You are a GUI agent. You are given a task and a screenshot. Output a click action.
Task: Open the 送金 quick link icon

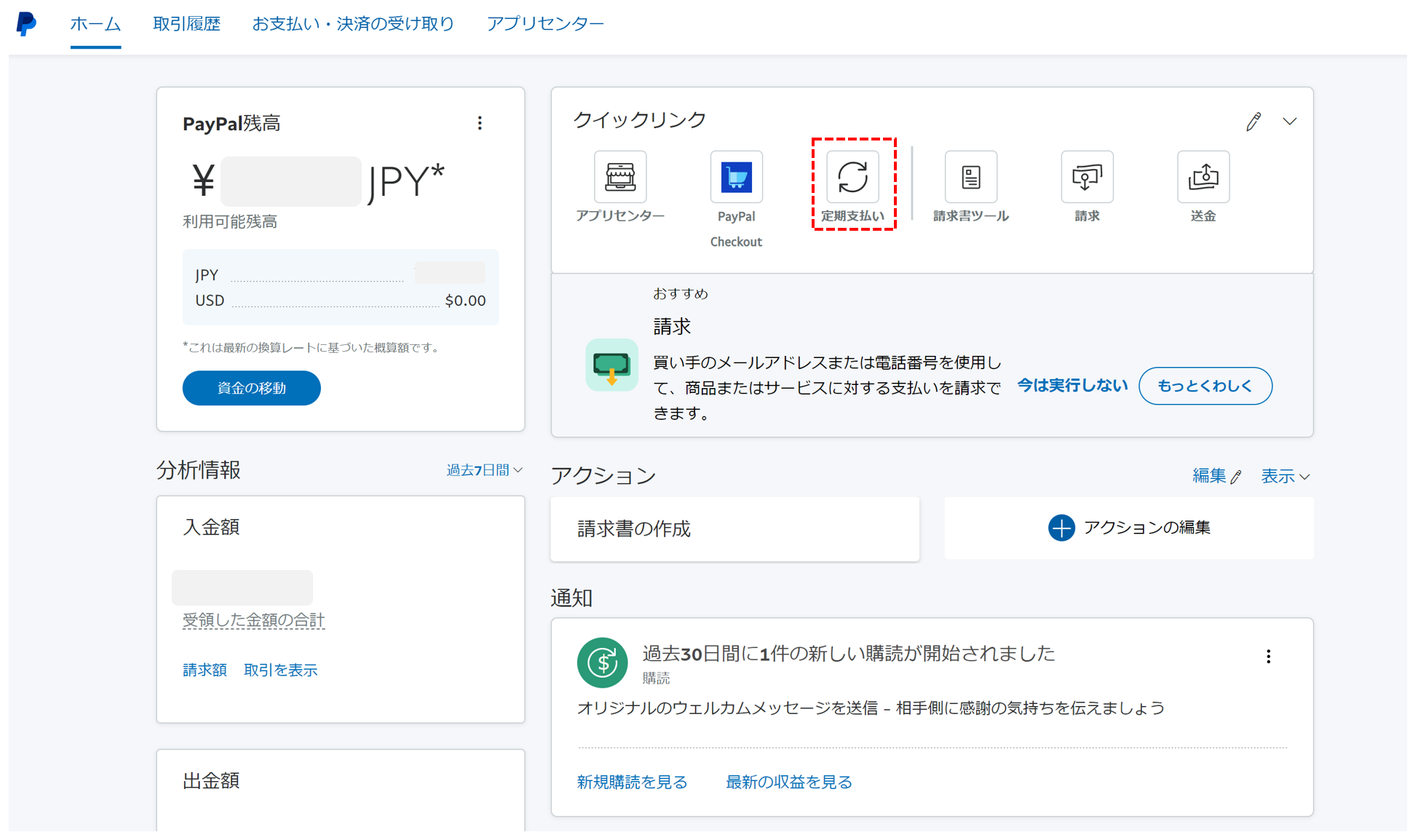click(1203, 177)
